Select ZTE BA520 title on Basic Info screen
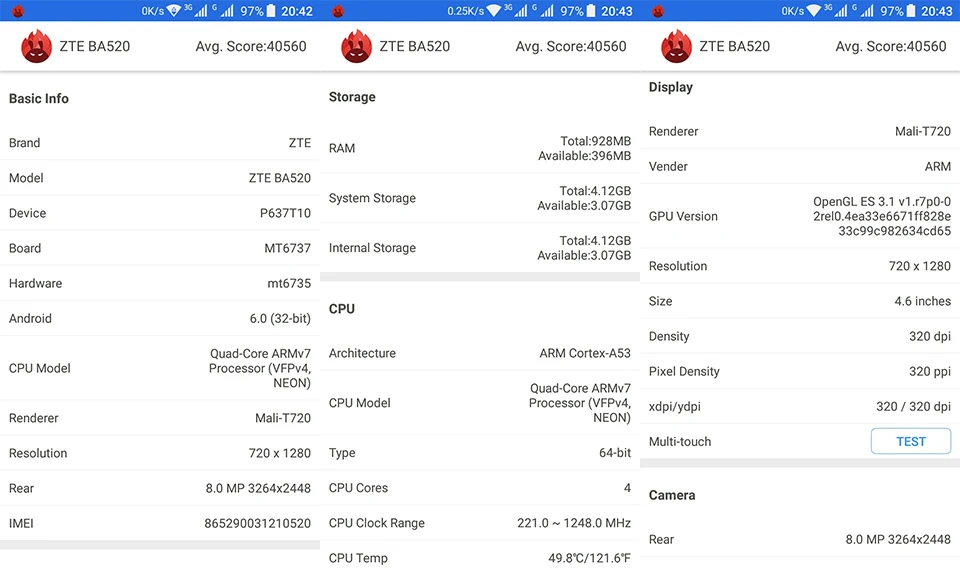The height and width of the screenshot is (569, 960). (95, 46)
